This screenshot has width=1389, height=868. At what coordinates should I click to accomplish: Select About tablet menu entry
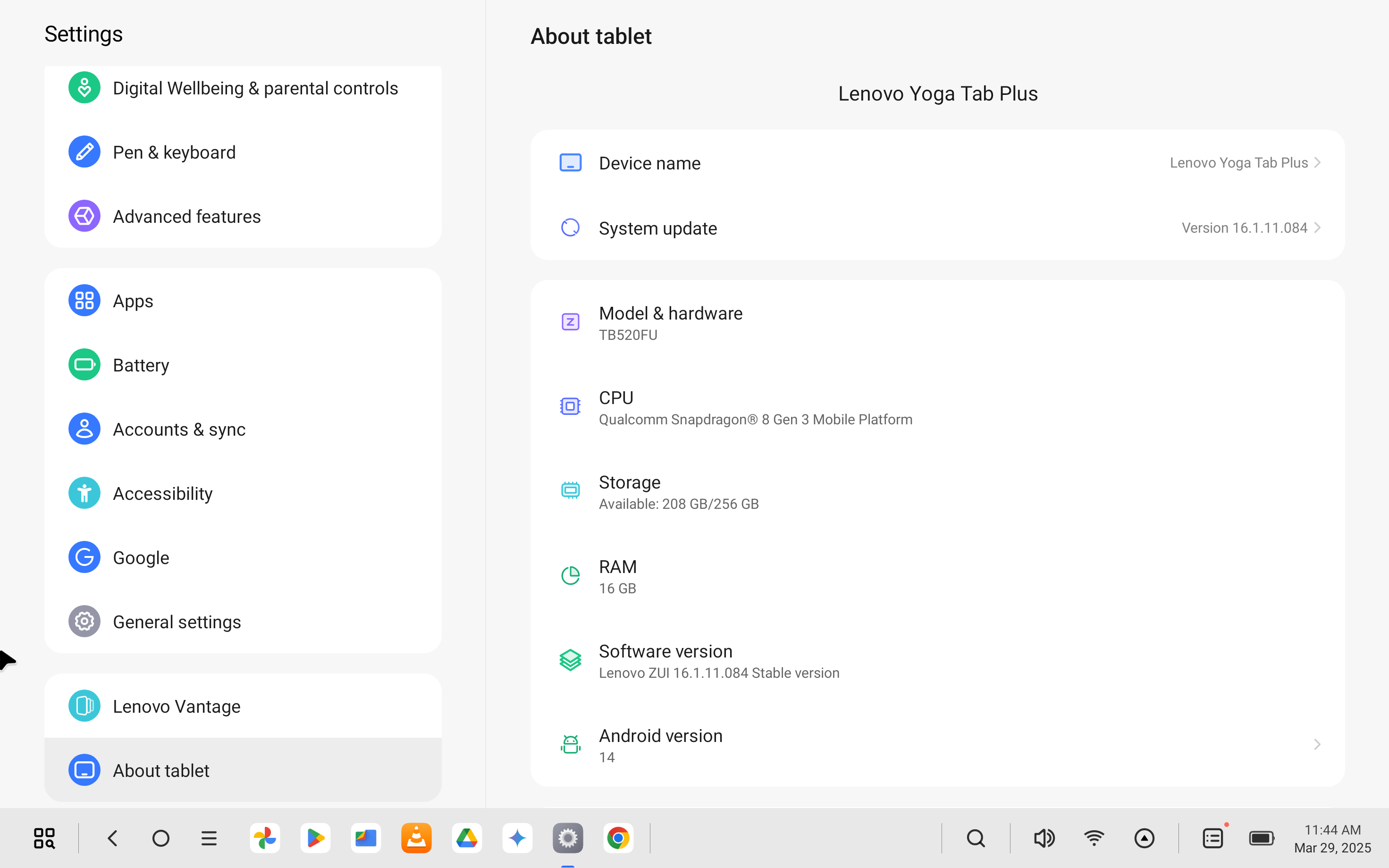pyautogui.click(x=243, y=770)
